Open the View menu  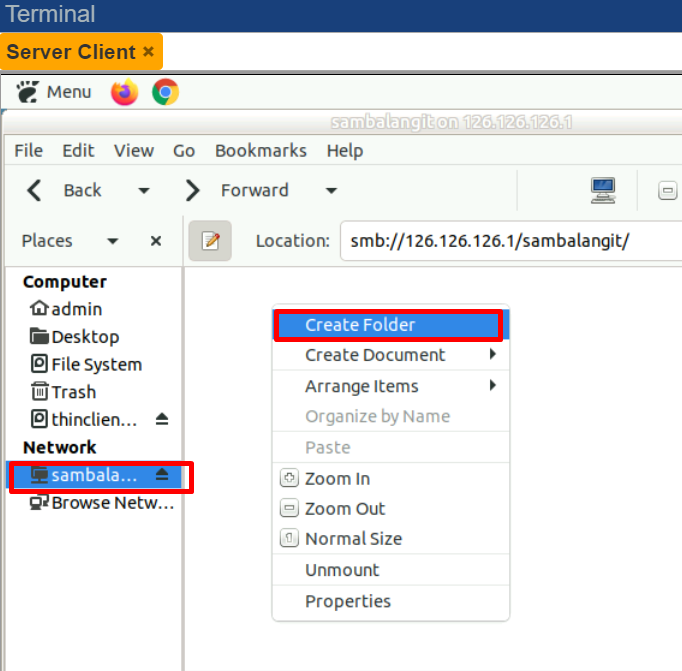pos(134,150)
